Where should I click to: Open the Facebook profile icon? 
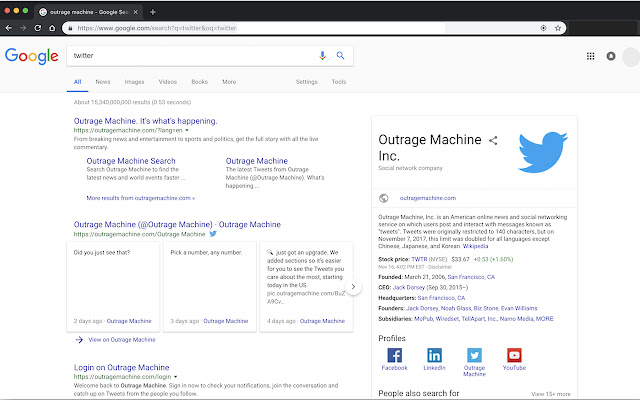pos(394,355)
